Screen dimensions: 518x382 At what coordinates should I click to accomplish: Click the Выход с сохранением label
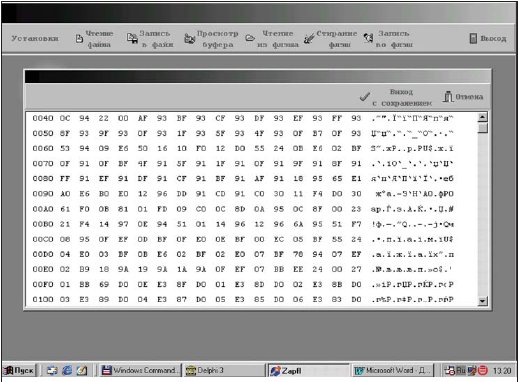click(x=402, y=97)
